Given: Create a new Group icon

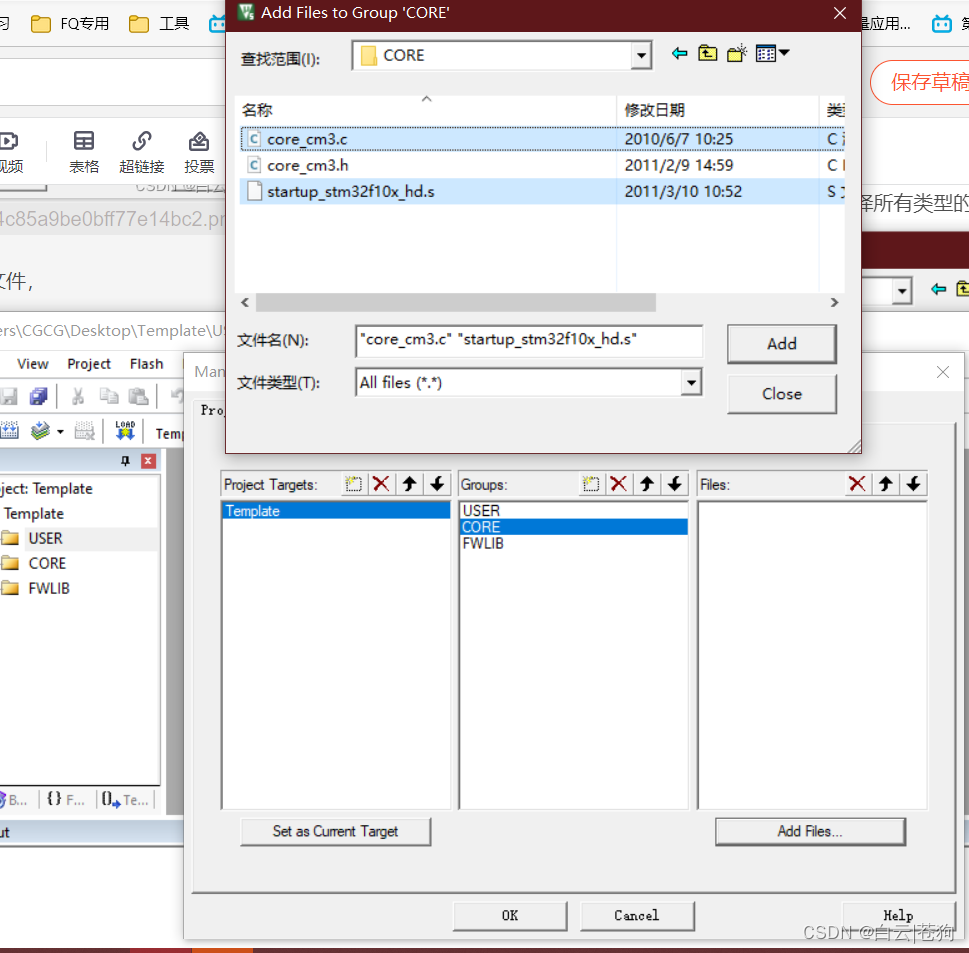Looking at the screenshot, I should tap(591, 484).
